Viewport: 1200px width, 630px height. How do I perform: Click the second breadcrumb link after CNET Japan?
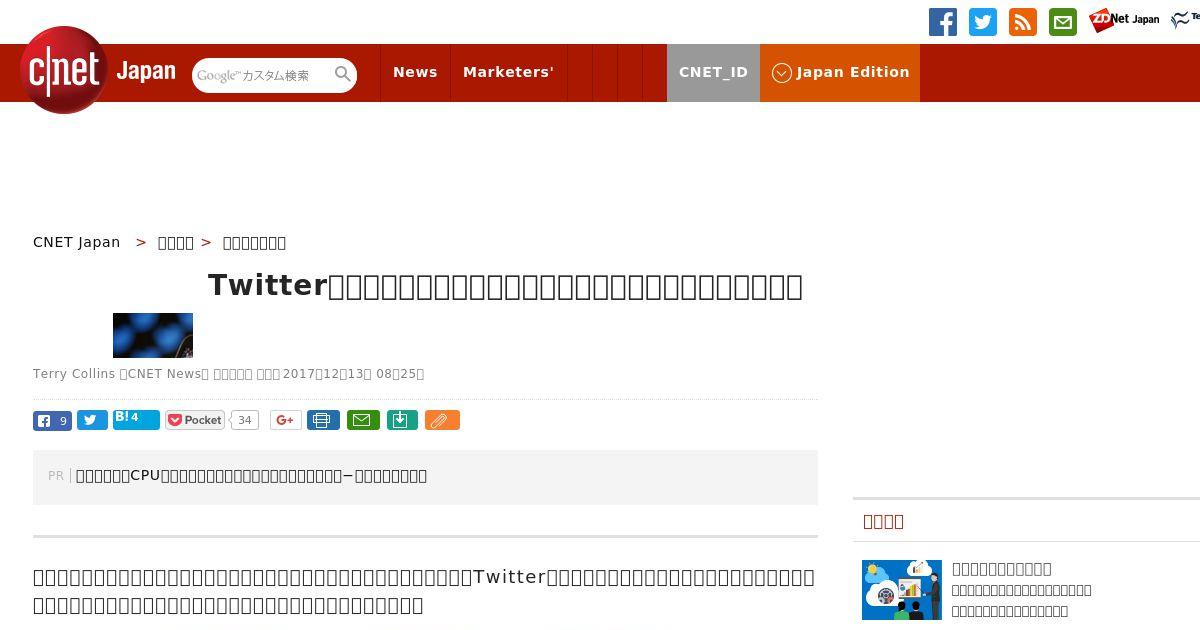176,242
